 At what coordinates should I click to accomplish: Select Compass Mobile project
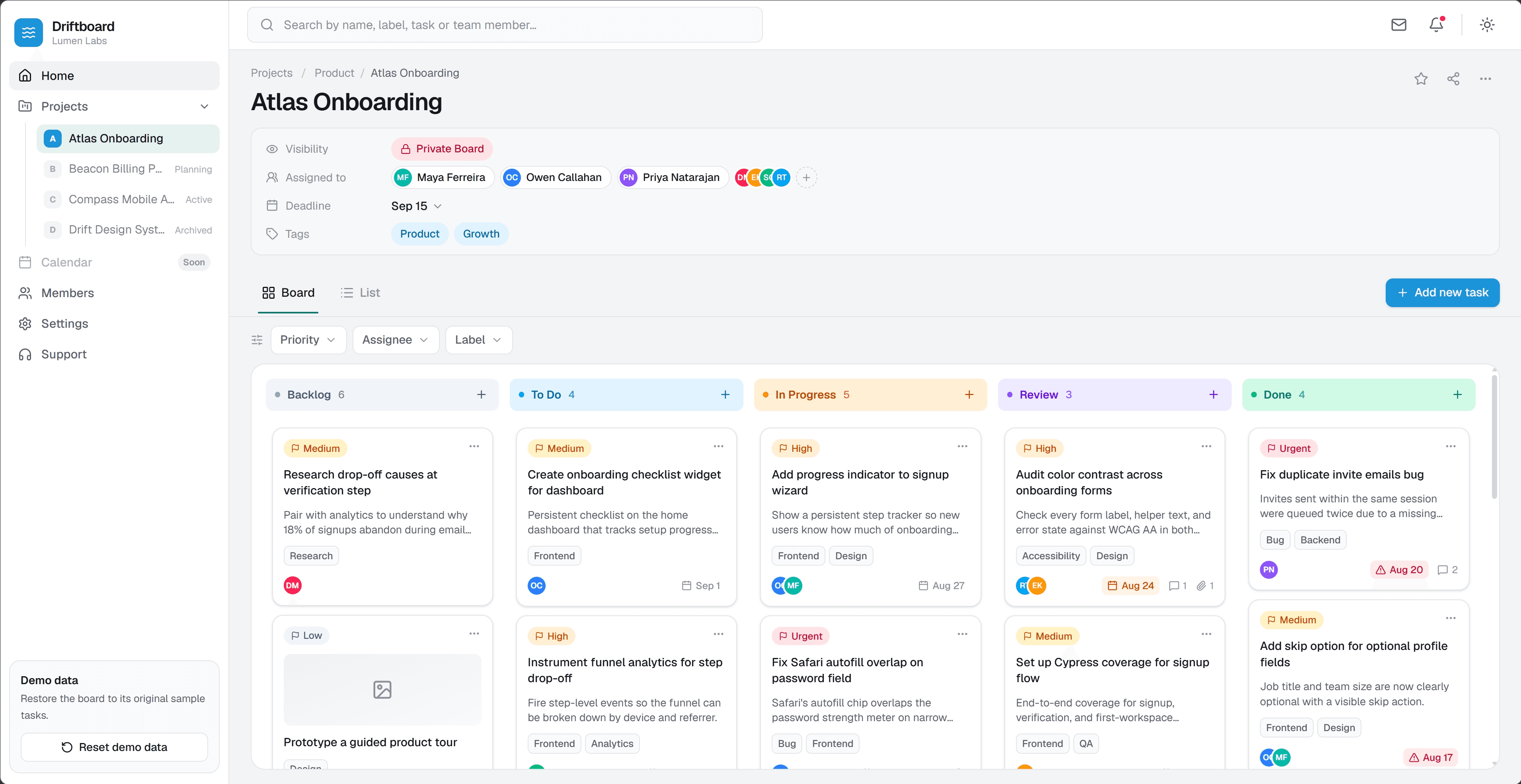[127, 200]
